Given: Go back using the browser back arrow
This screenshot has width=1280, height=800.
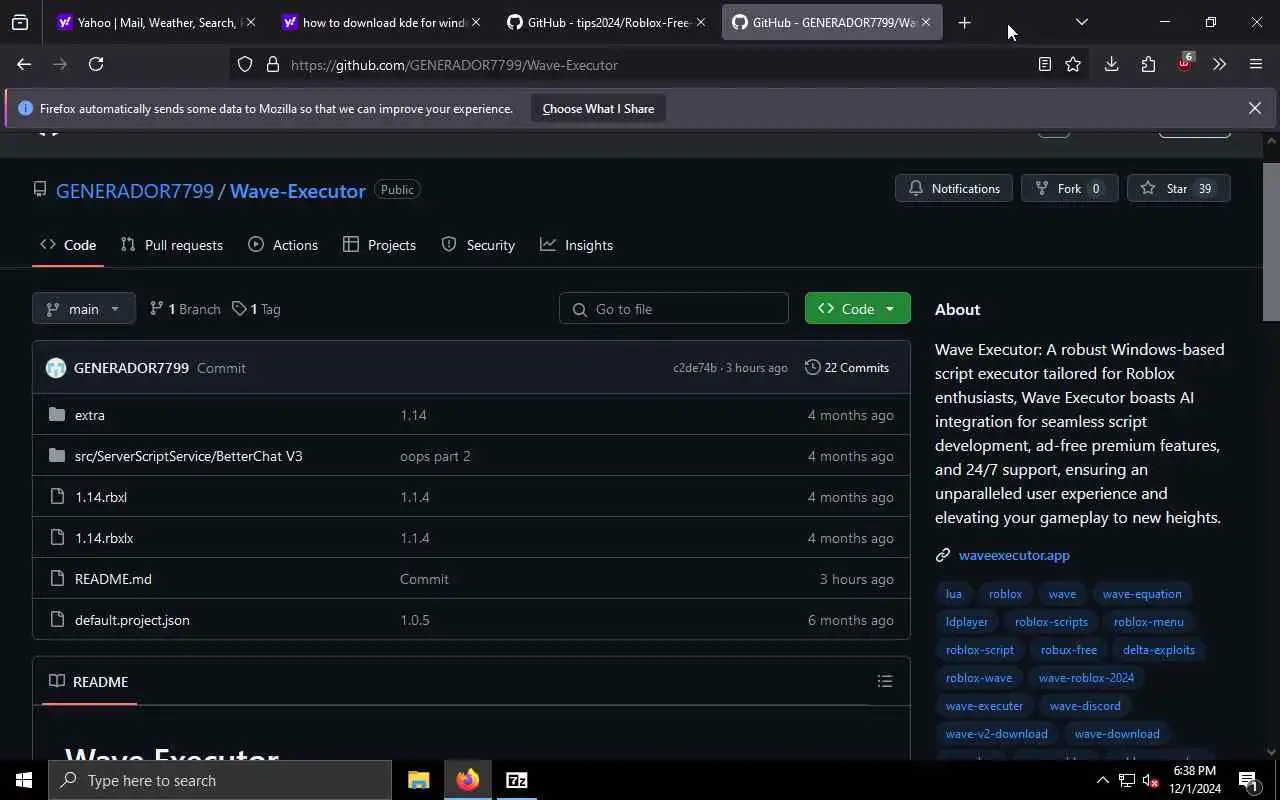Looking at the screenshot, I should click(24, 64).
